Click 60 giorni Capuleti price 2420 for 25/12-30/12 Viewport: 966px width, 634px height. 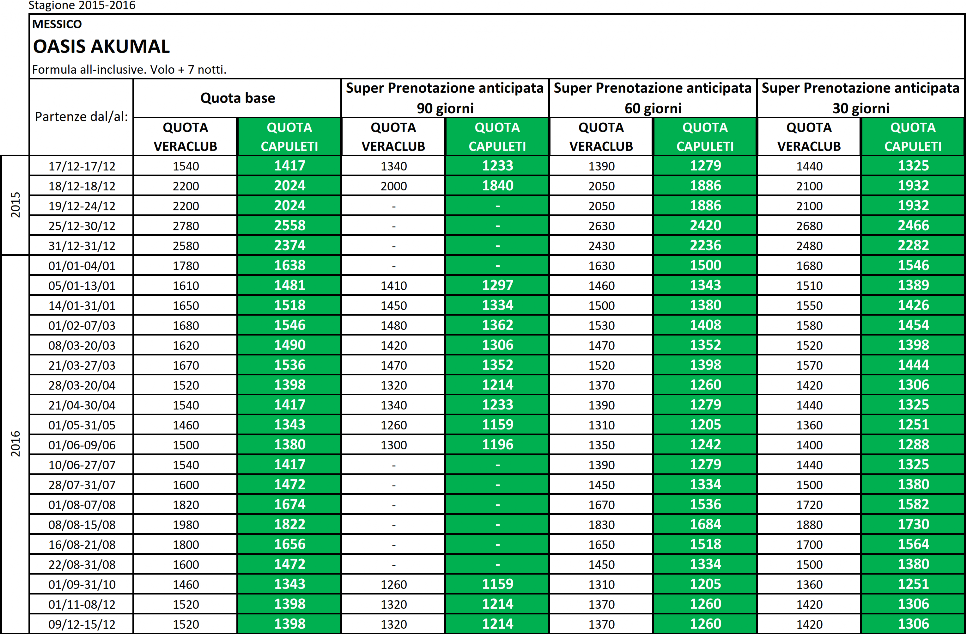coord(705,226)
